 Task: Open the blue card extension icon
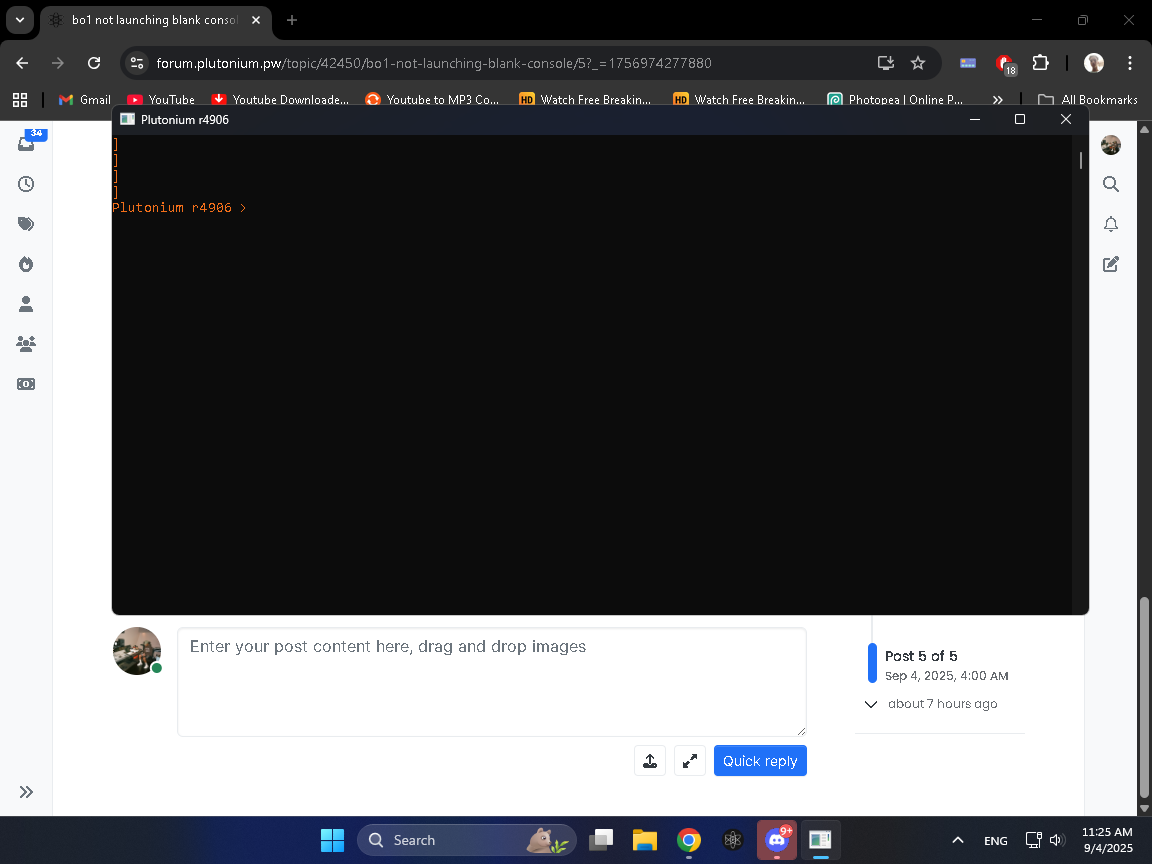click(968, 63)
